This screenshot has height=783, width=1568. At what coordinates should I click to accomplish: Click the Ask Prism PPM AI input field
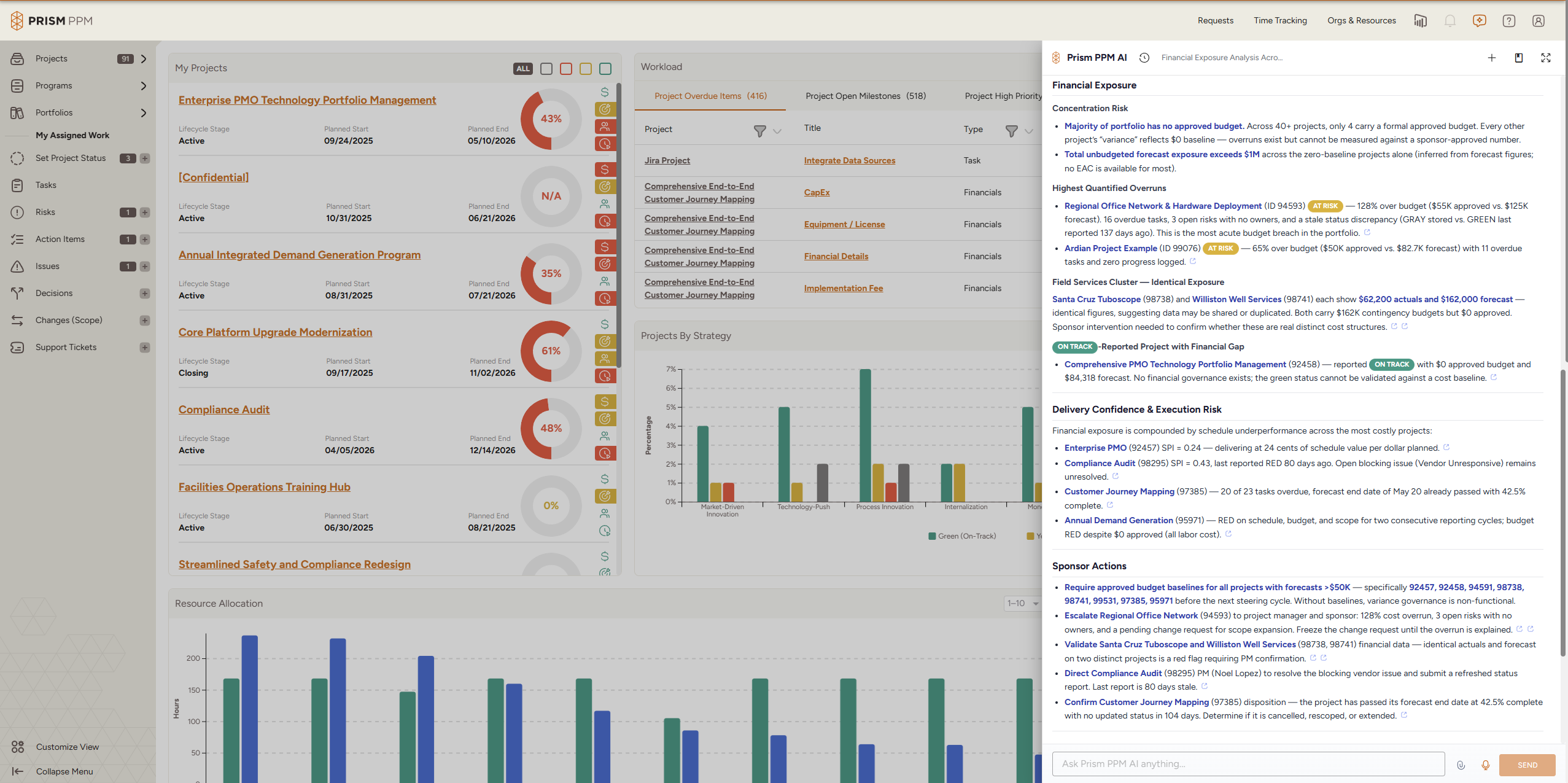coord(1248,764)
